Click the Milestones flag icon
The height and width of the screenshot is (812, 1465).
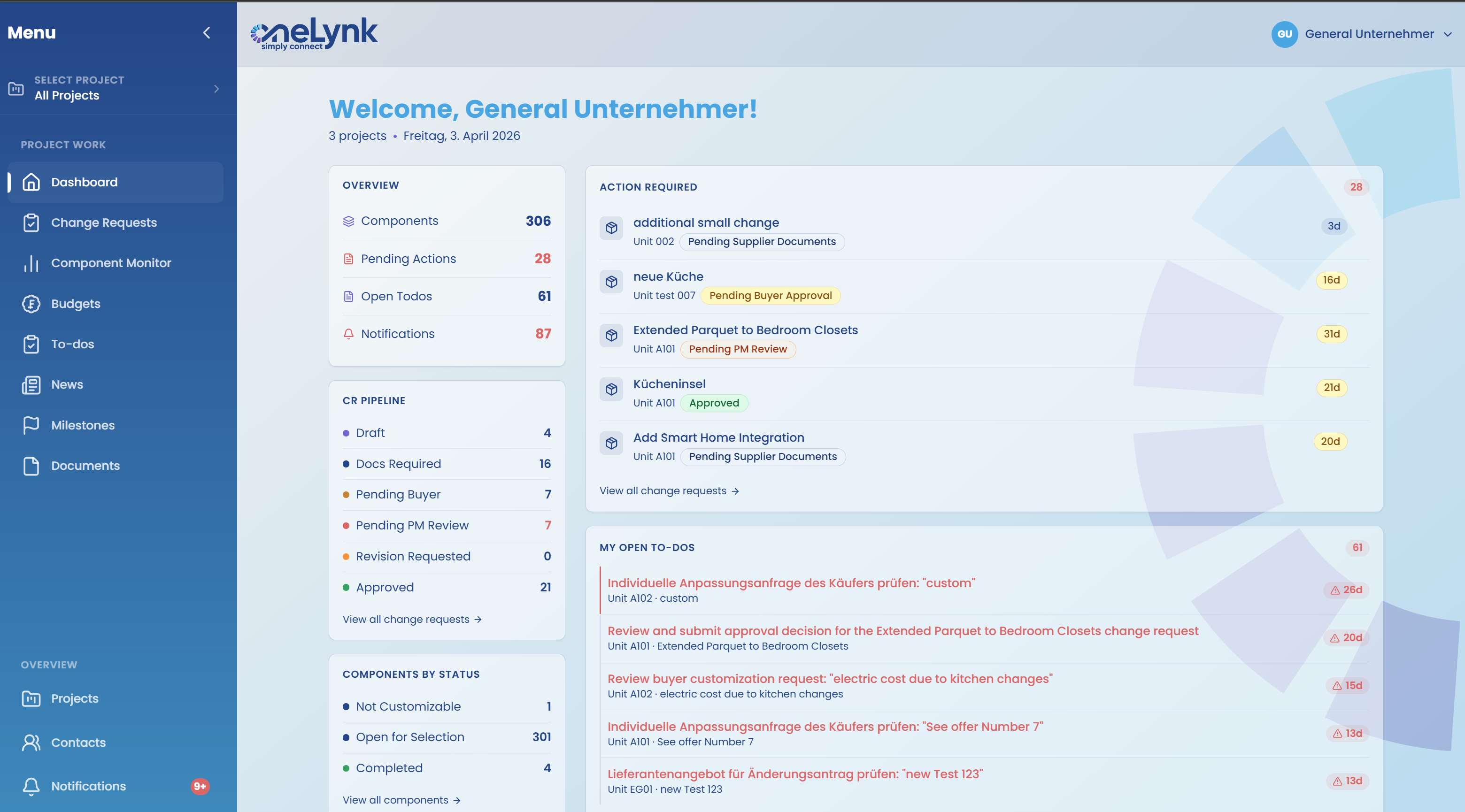[31, 425]
